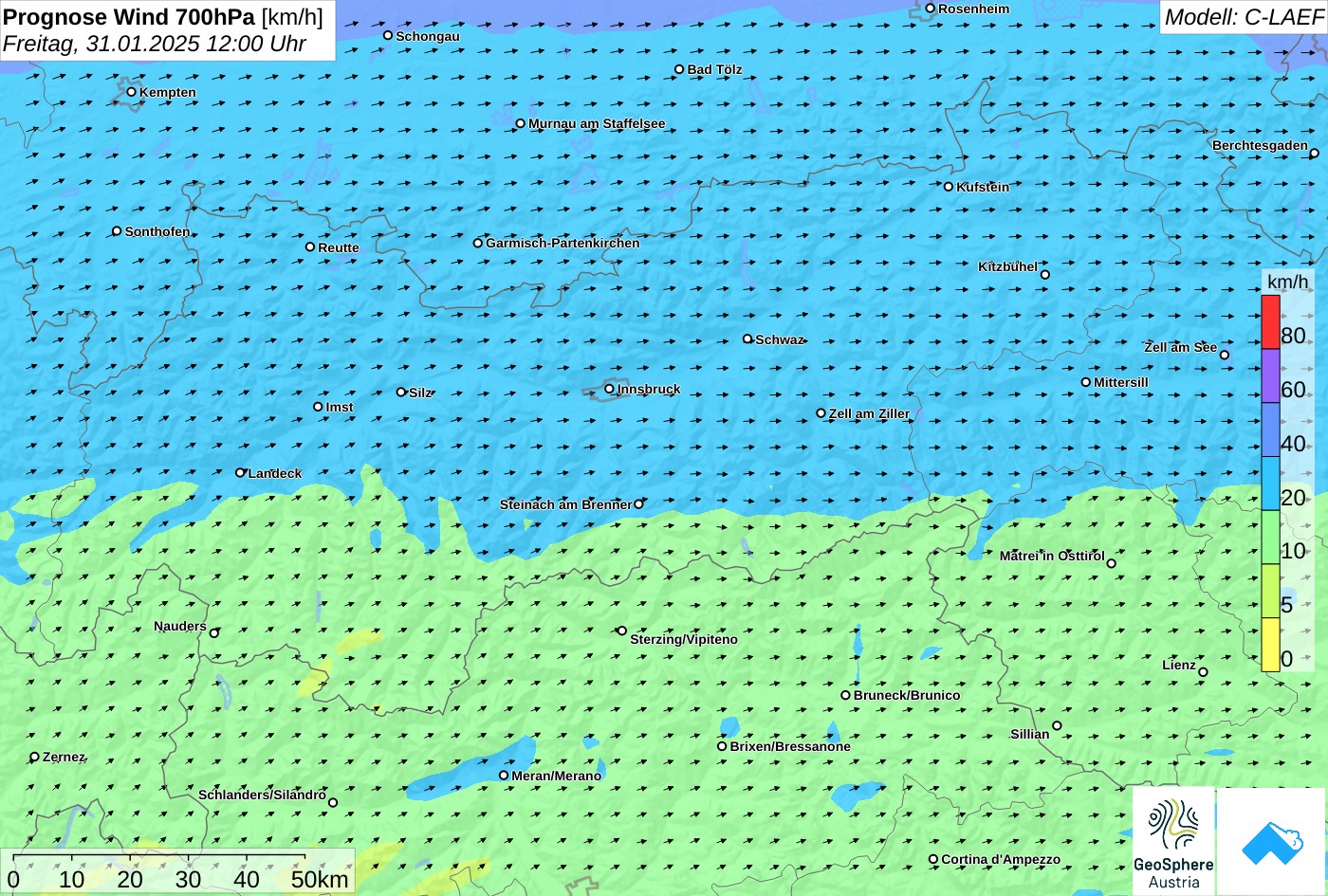Click the Reutte label
This screenshot has width=1328, height=896.
pyautogui.click(x=339, y=247)
